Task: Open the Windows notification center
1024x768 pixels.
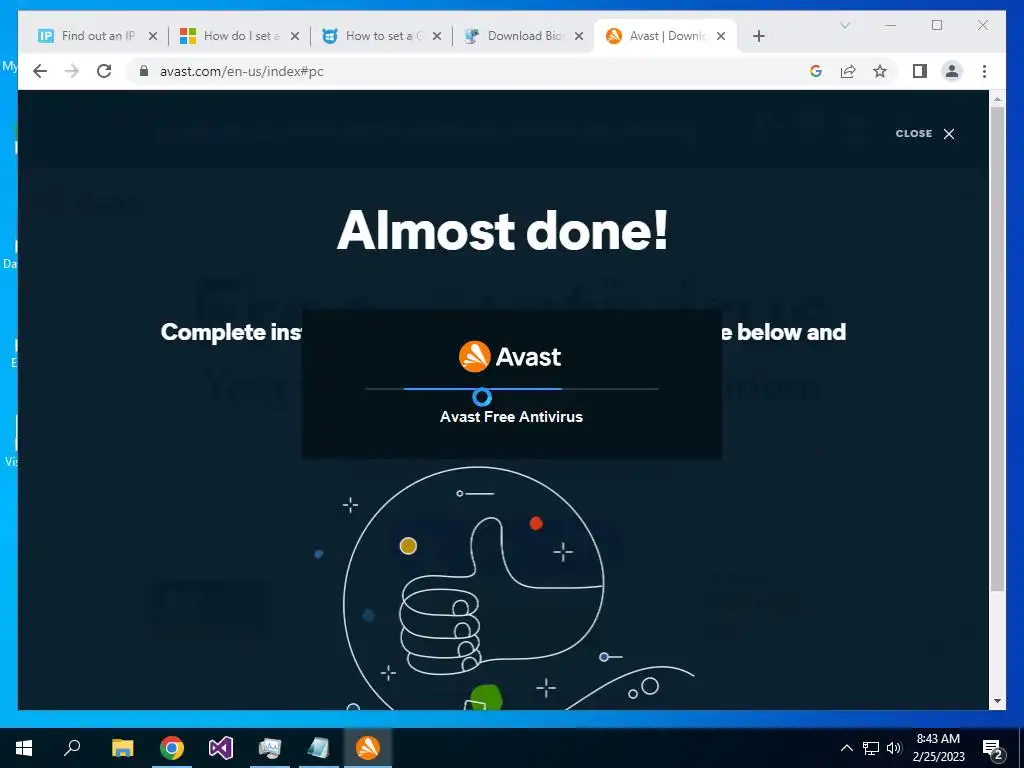Action: [x=993, y=749]
